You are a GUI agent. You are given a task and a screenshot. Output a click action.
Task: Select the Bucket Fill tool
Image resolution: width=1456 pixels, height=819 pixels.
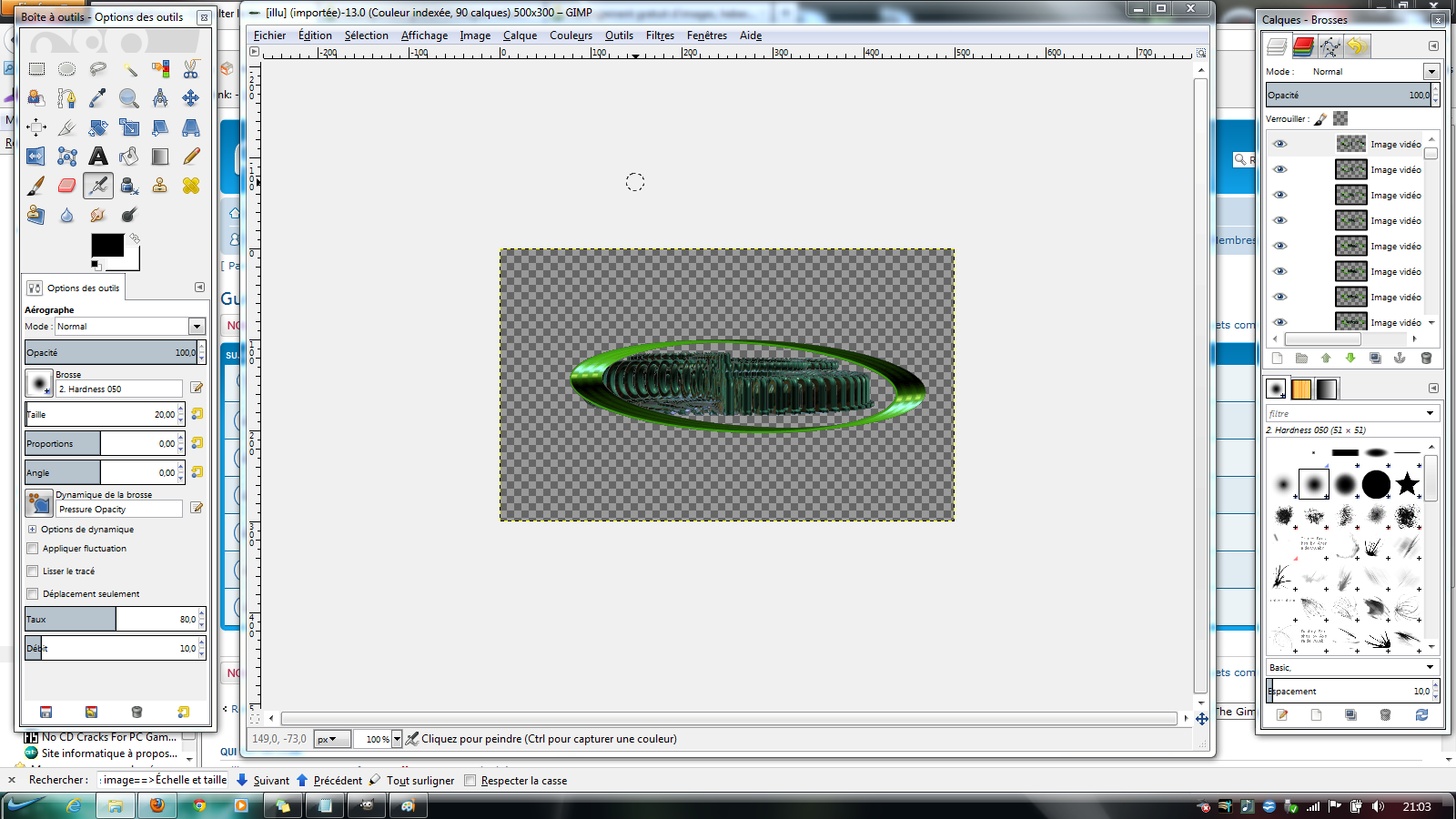[x=129, y=157]
